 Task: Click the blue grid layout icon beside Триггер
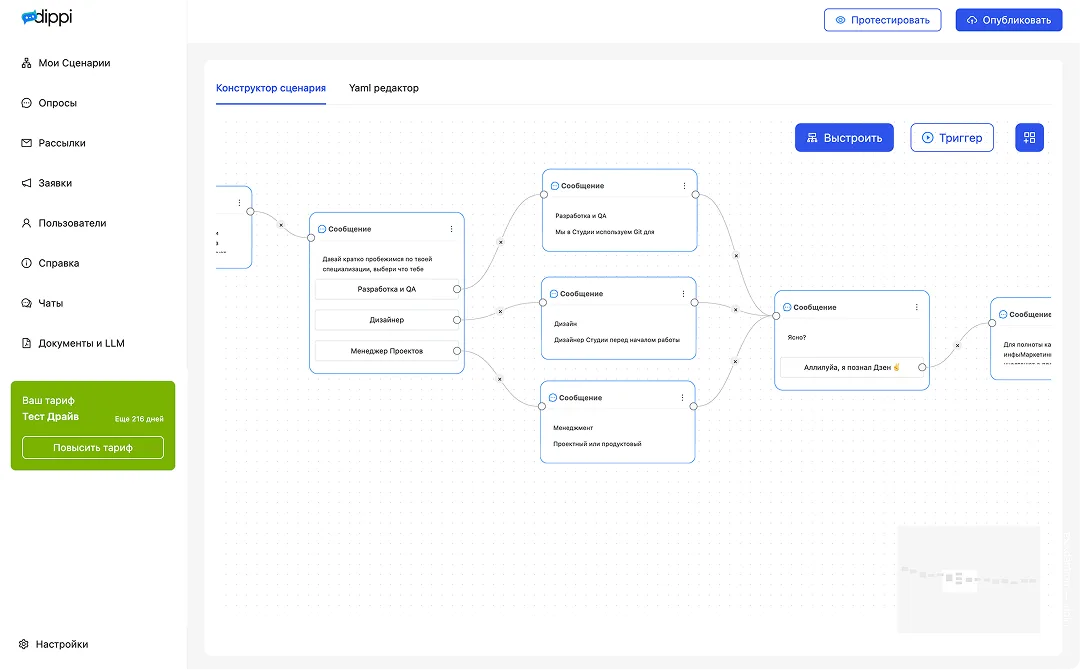tap(1029, 137)
